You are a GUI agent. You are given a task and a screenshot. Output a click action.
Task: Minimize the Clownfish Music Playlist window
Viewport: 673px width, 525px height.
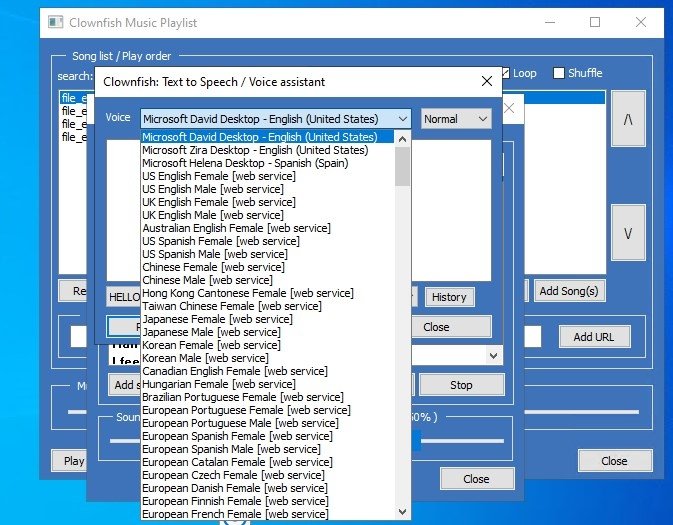click(550, 22)
